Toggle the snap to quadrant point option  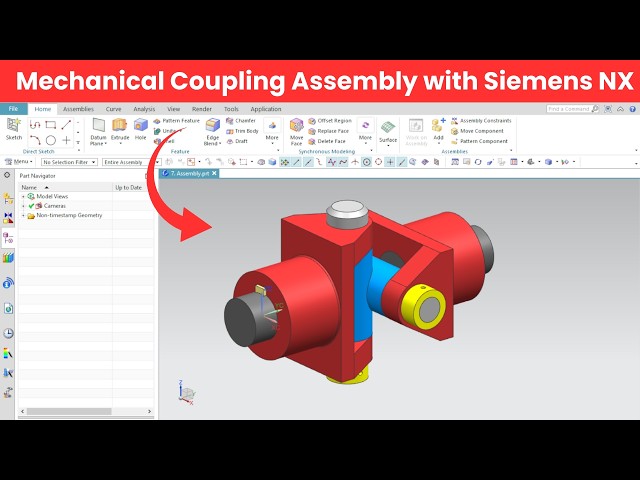click(378, 162)
